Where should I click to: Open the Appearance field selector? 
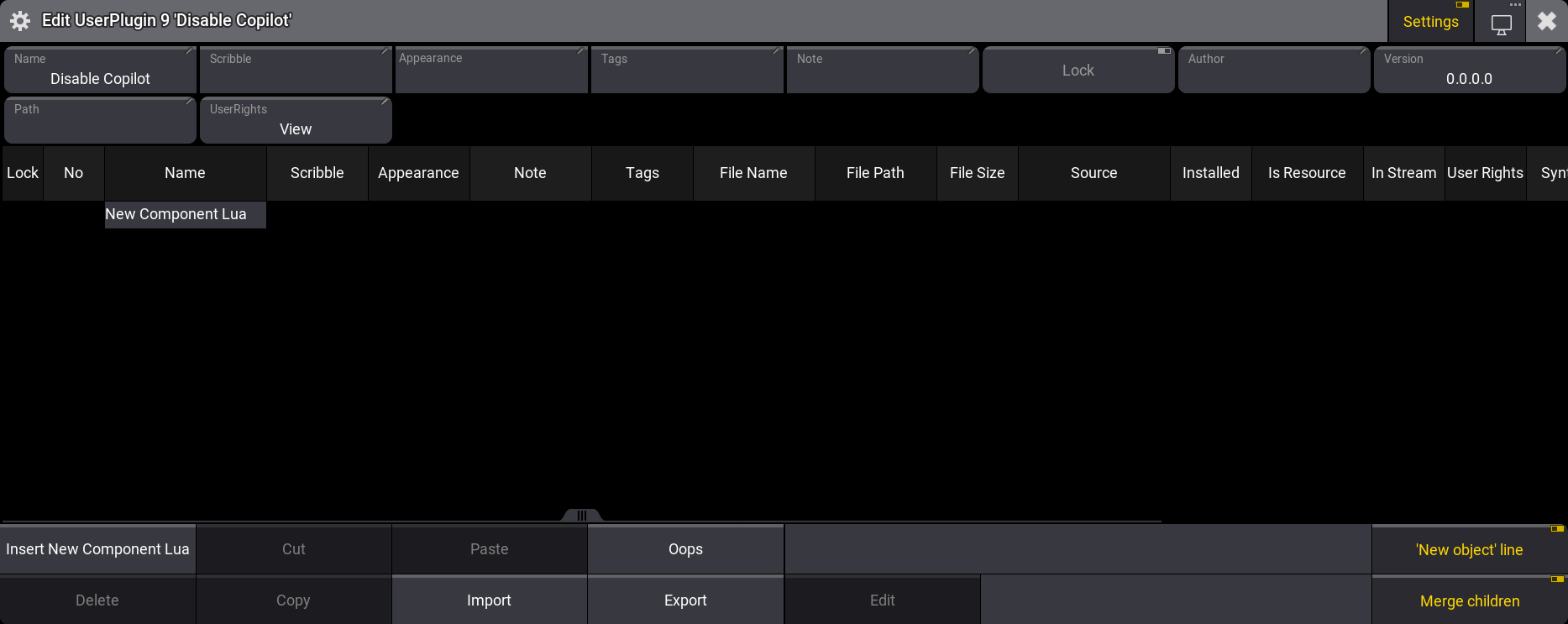click(x=491, y=71)
